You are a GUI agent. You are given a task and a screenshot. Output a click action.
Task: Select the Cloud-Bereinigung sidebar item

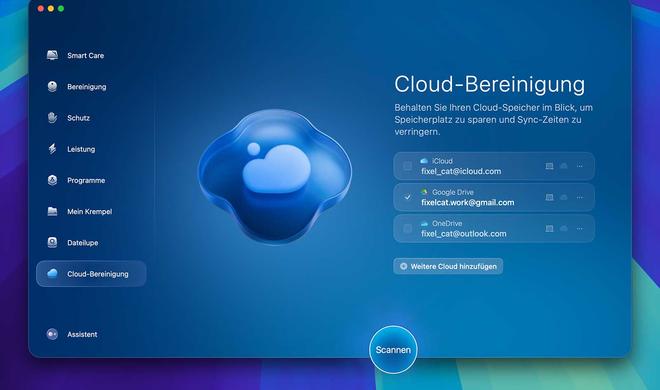[x=91, y=274]
